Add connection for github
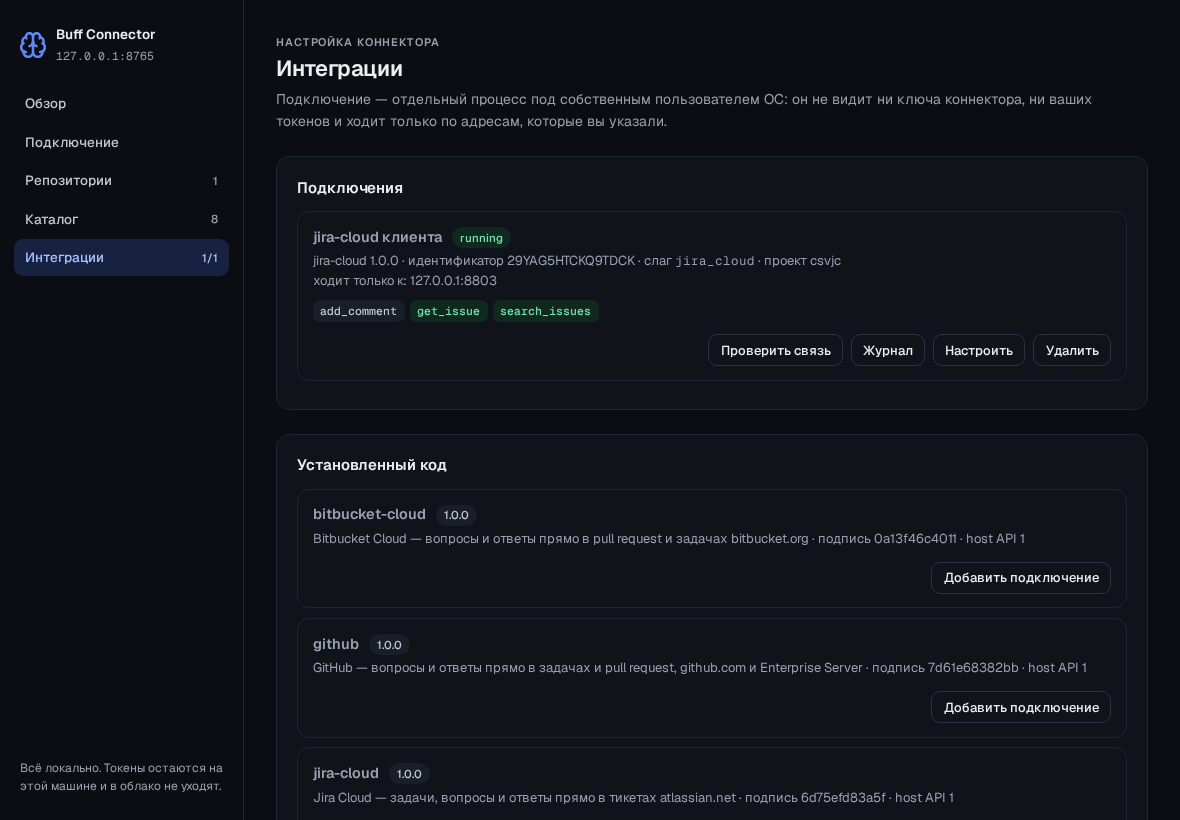This screenshot has height=820, width=1180. click(1020, 707)
